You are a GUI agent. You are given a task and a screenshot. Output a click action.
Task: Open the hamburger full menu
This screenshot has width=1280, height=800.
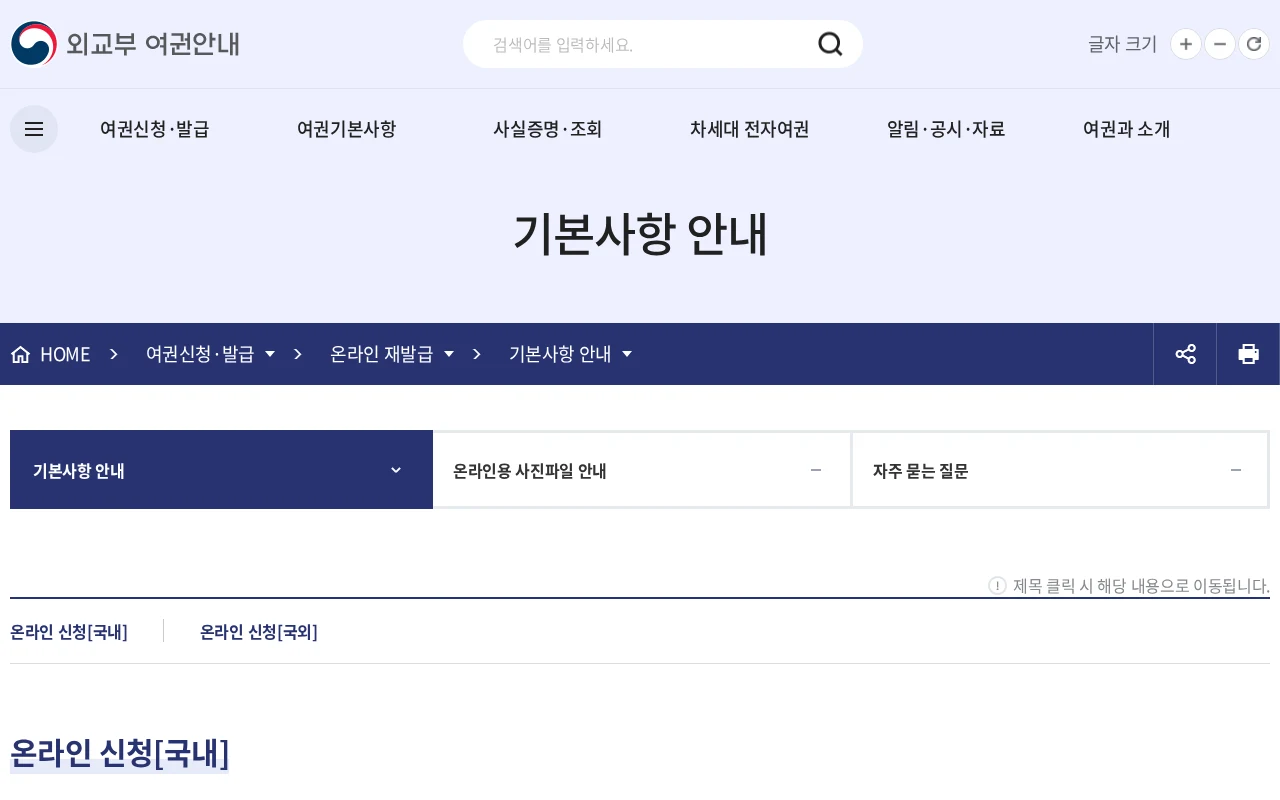34,129
